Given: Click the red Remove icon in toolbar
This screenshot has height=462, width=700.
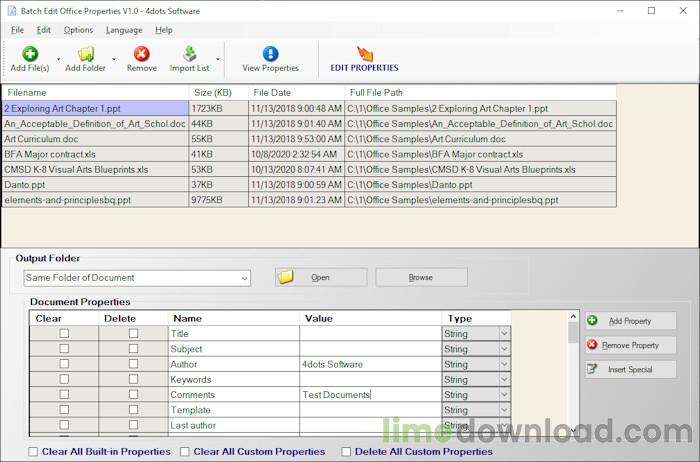Looking at the screenshot, I should click(142, 54).
